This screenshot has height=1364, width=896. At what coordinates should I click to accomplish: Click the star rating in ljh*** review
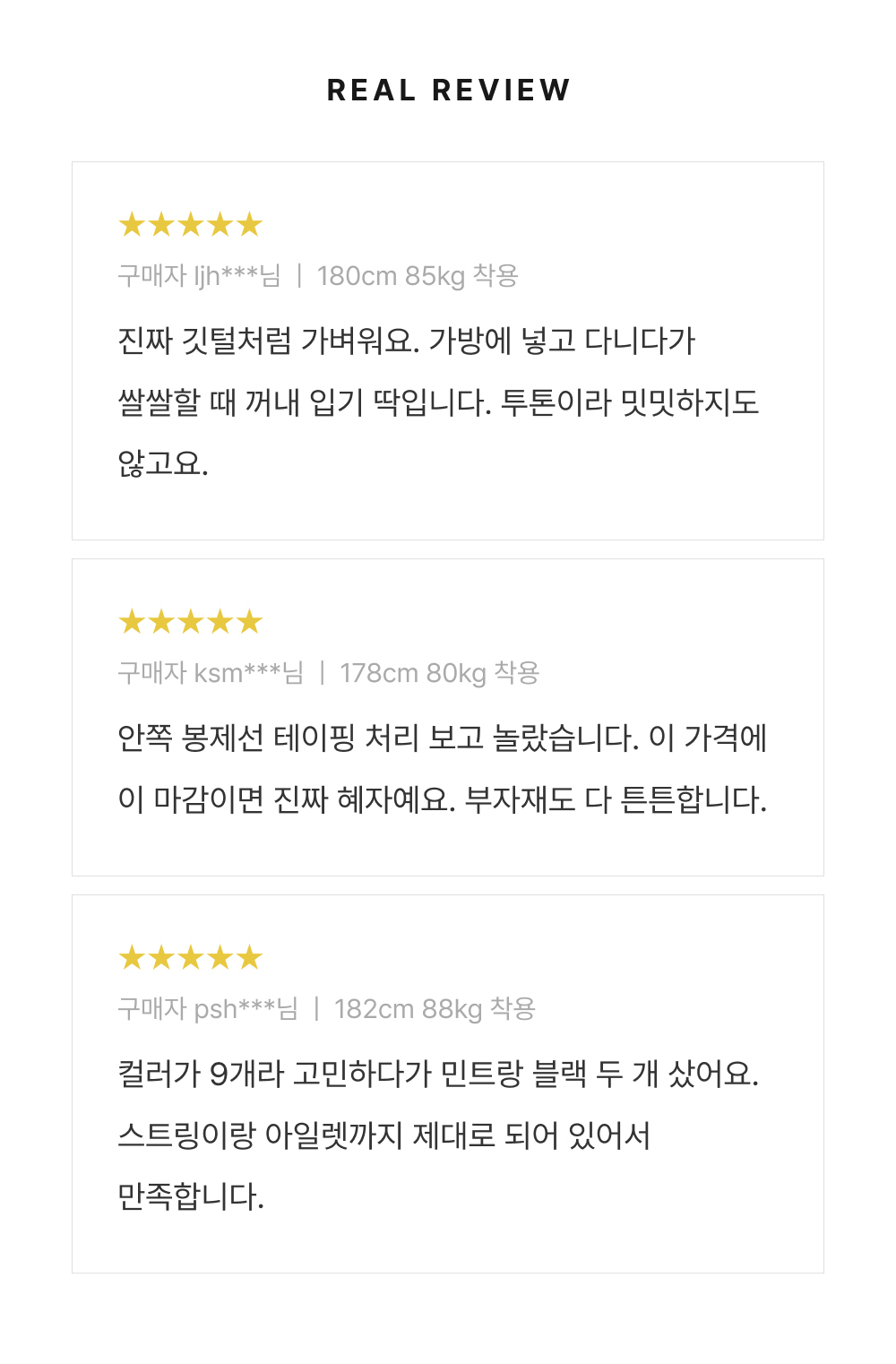(x=191, y=224)
